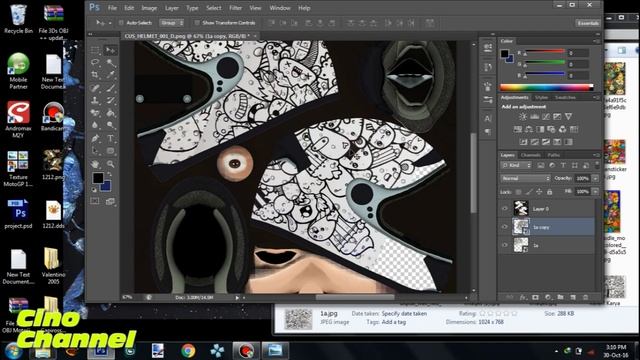Image resolution: width=640 pixels, height=360 pixels.
Task: Open the Layers panel options menu
Action: point(597,155)
